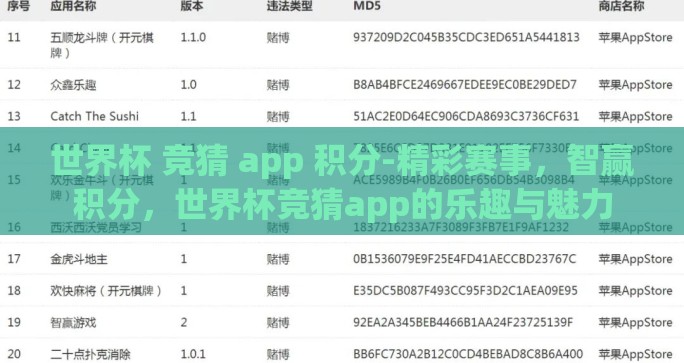Click serial number 19
This screenshot has width=684, height=363.
pyautogui.click(x=14, y=323)
